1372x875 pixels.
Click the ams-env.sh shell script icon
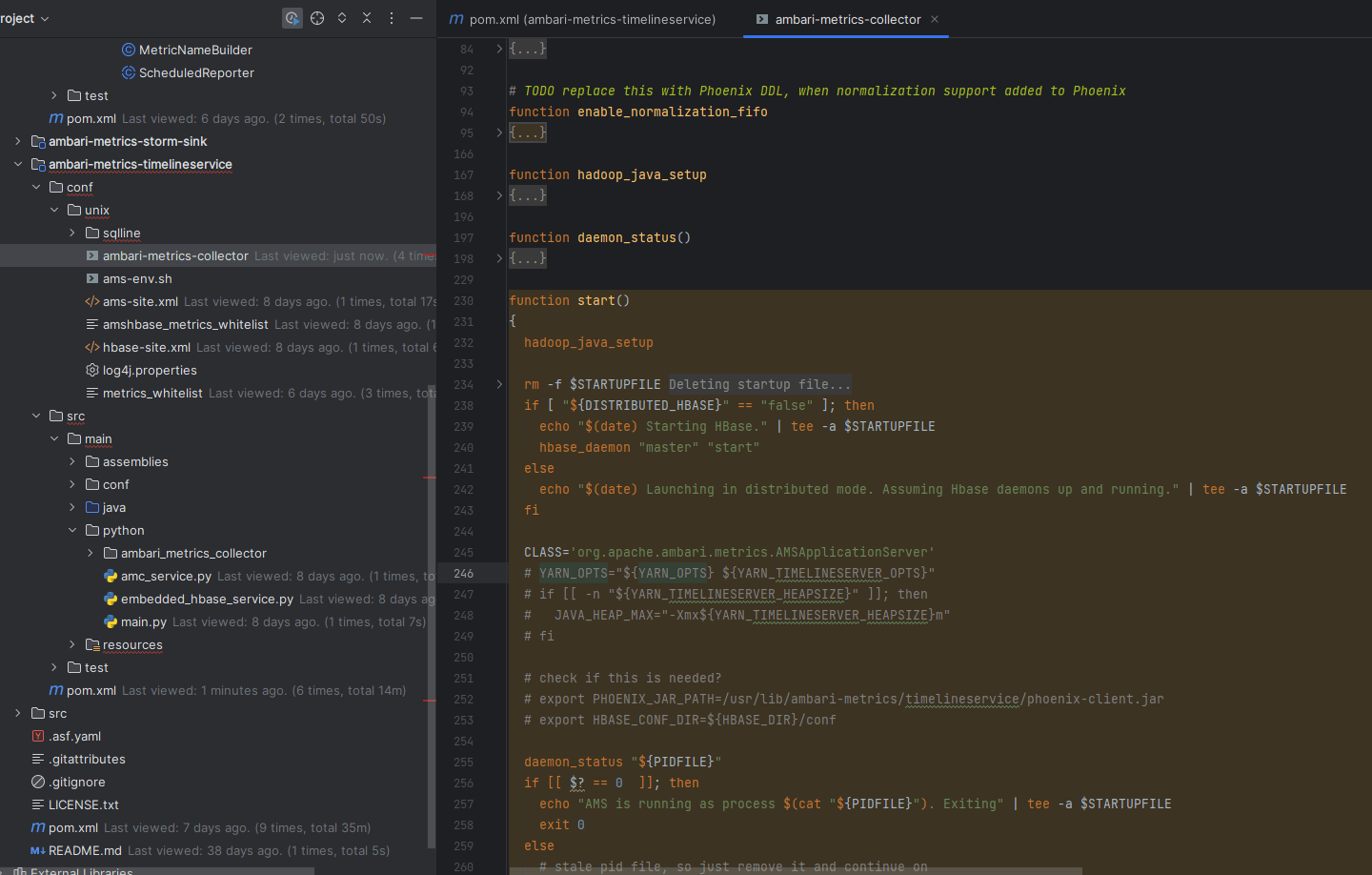(x=92, y=278)
